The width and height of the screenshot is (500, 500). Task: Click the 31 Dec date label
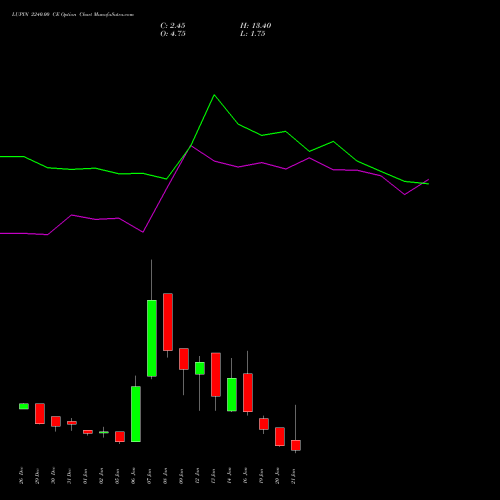pos(70,476)
